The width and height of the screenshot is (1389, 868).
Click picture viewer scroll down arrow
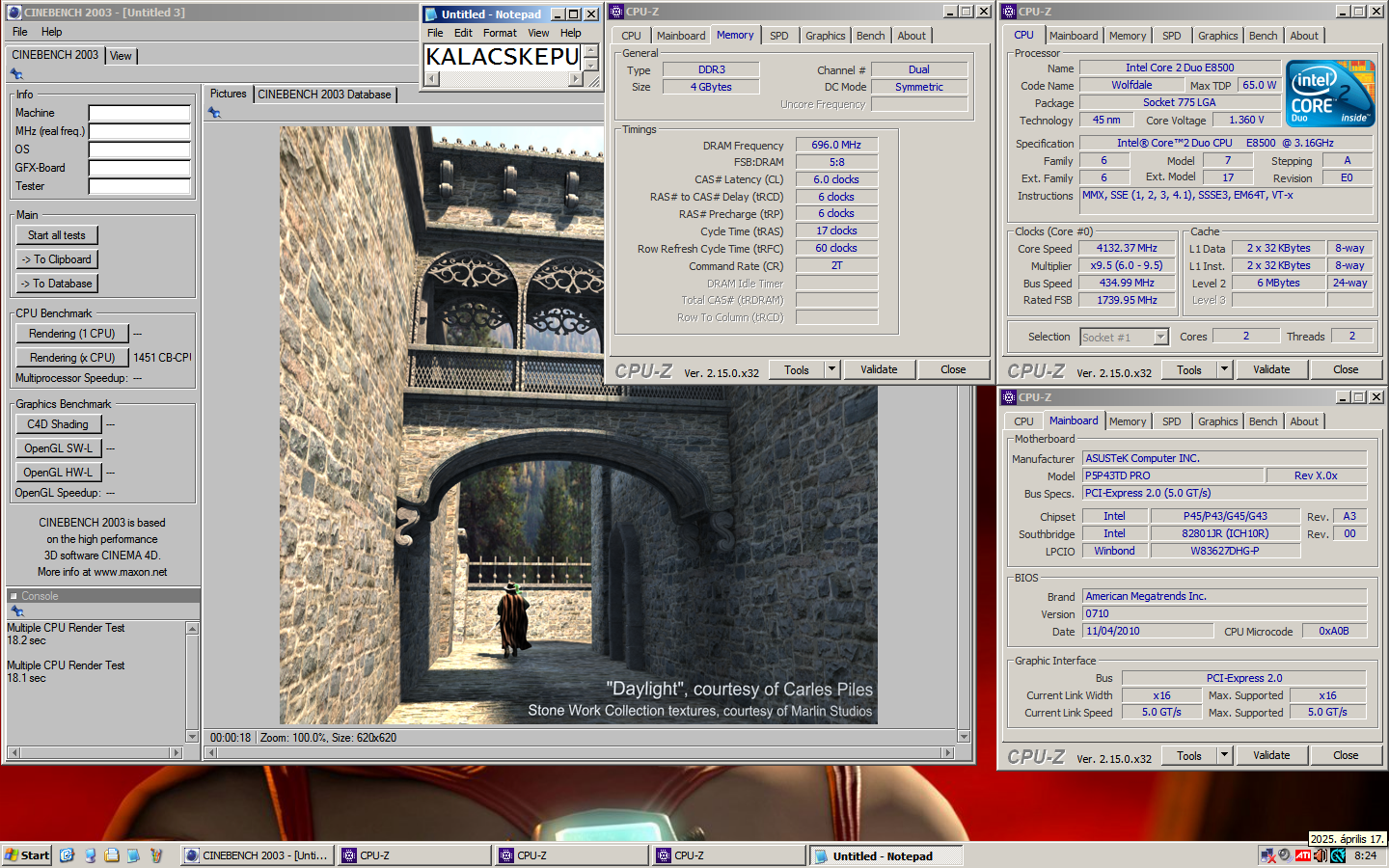tap(963, 737)
